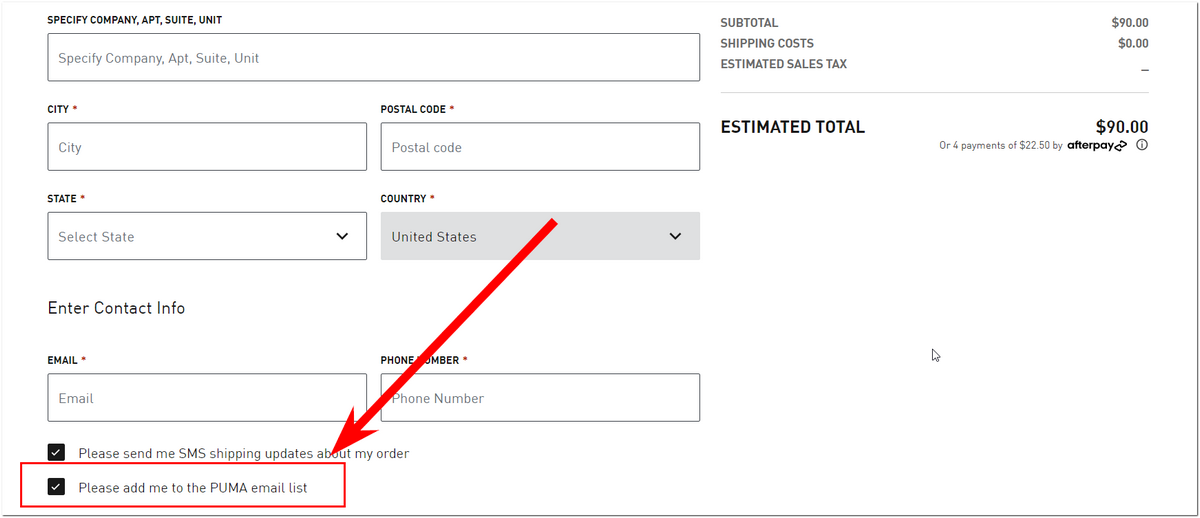Click the Enter Contact Info heading
Viewport: 1200px width, 518px height.
point(116,308)
